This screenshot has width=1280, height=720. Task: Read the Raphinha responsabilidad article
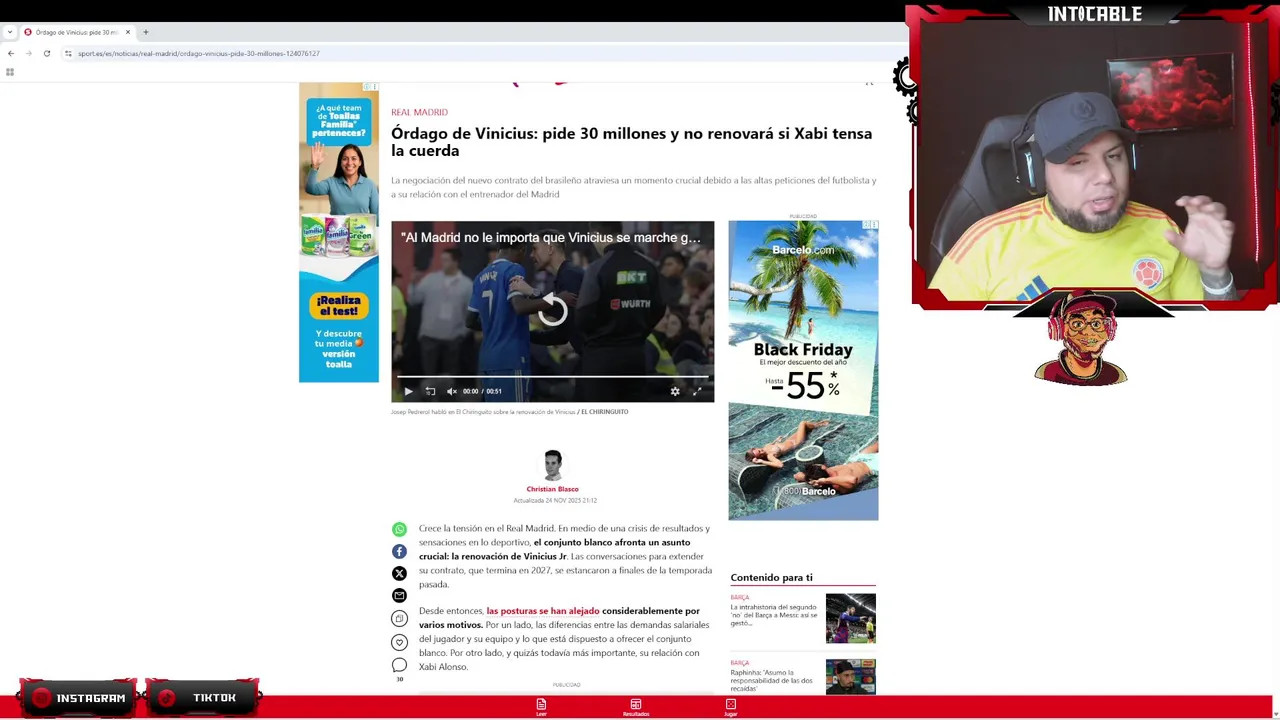pos(772,680)
